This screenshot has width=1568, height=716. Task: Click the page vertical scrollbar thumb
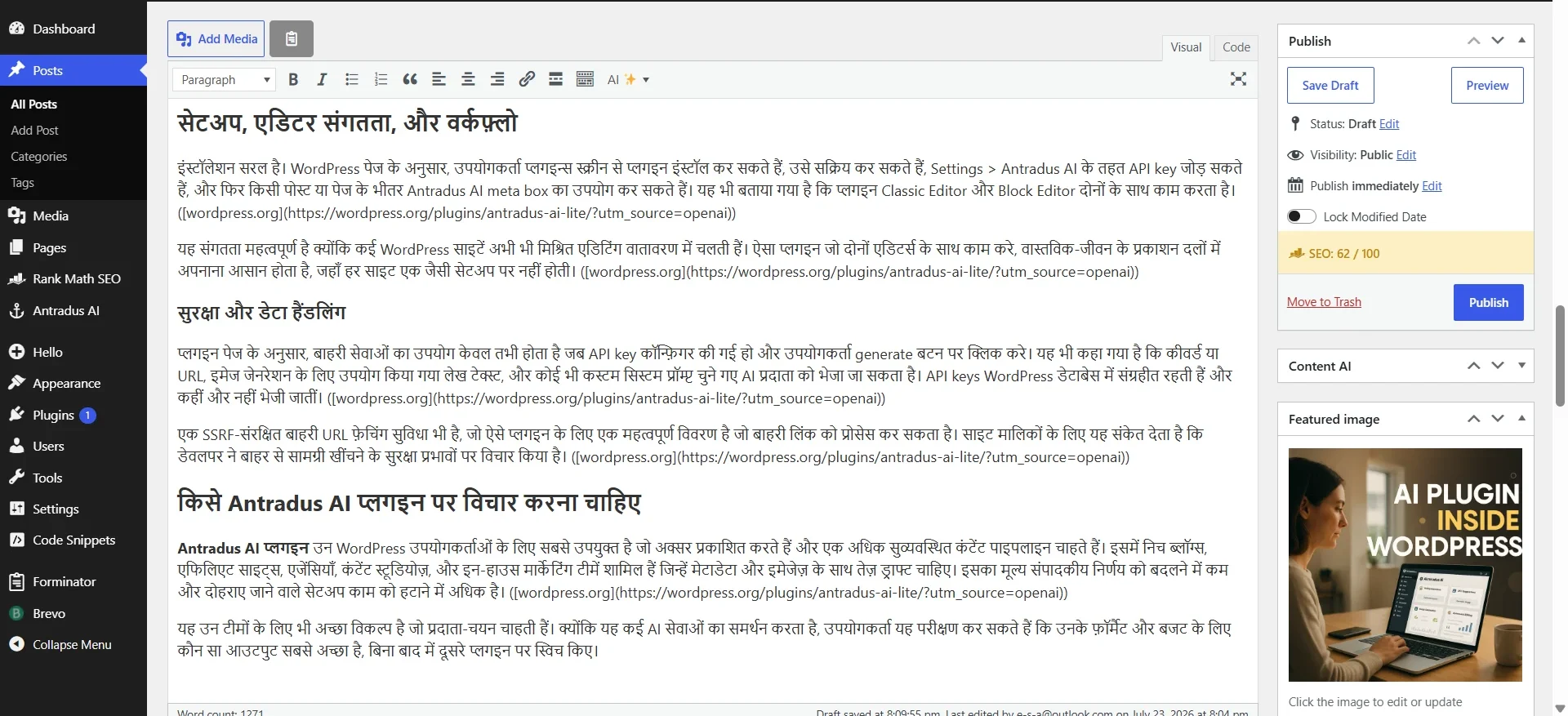pos(1560,356)
